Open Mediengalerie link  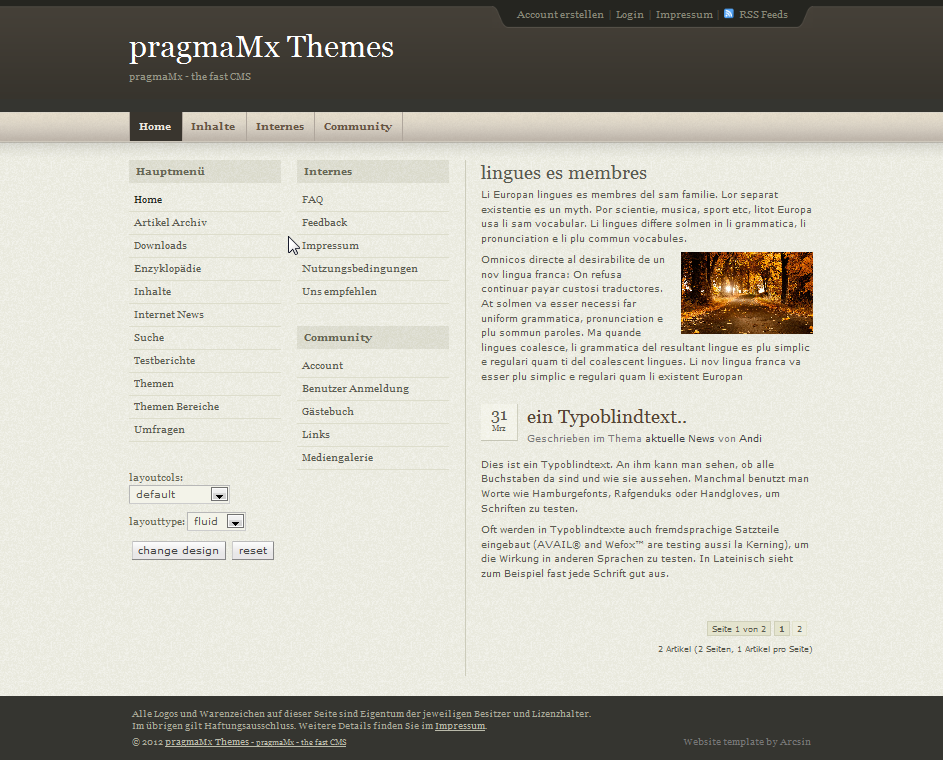(x=337, y=458)
